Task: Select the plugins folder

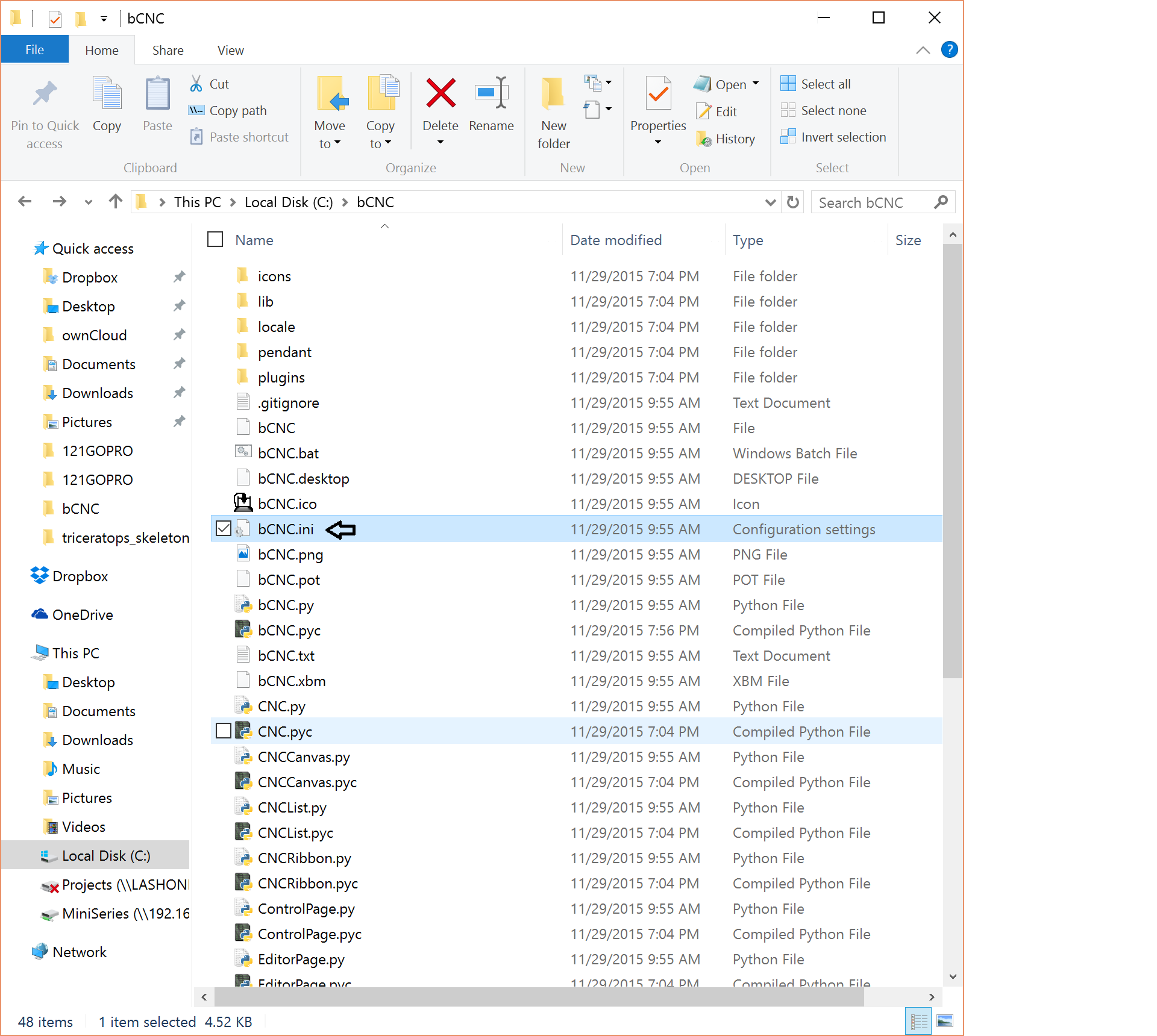Action: [281, 377]
